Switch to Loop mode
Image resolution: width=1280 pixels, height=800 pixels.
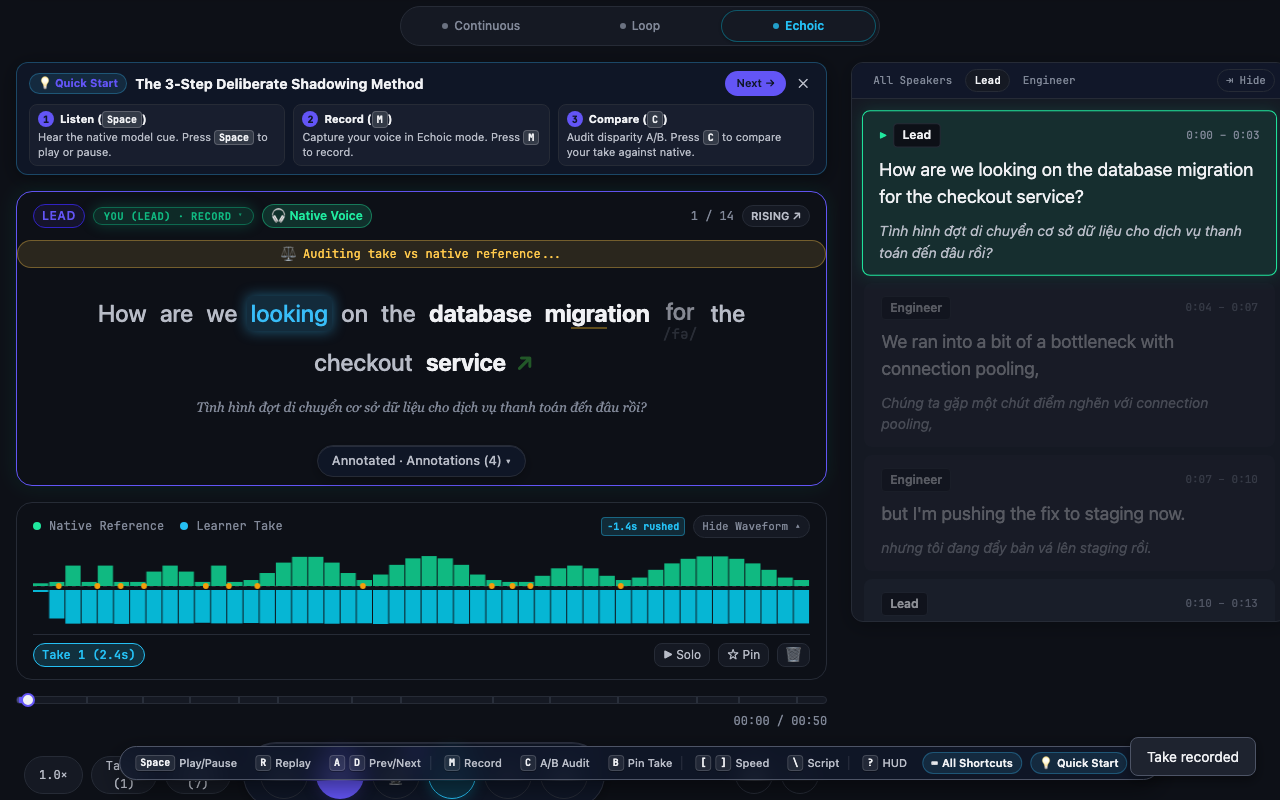(639, 26)
